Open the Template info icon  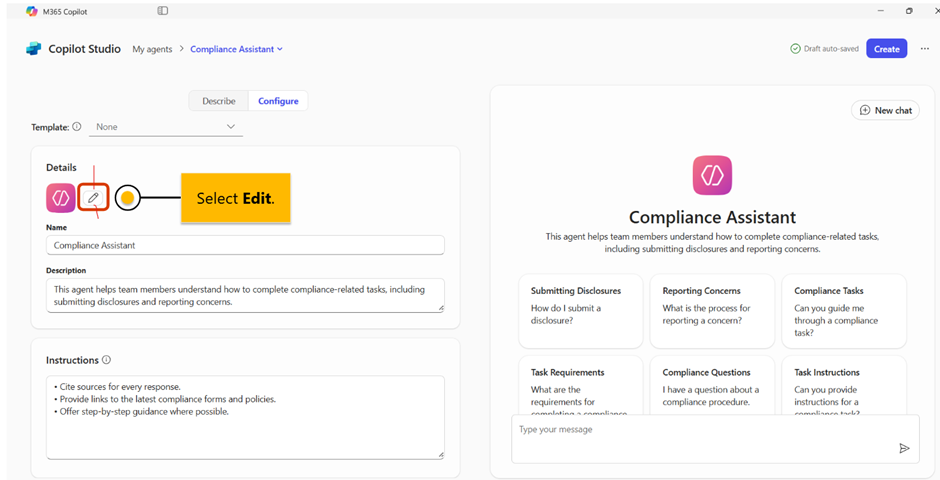click(x=77, y=127)
